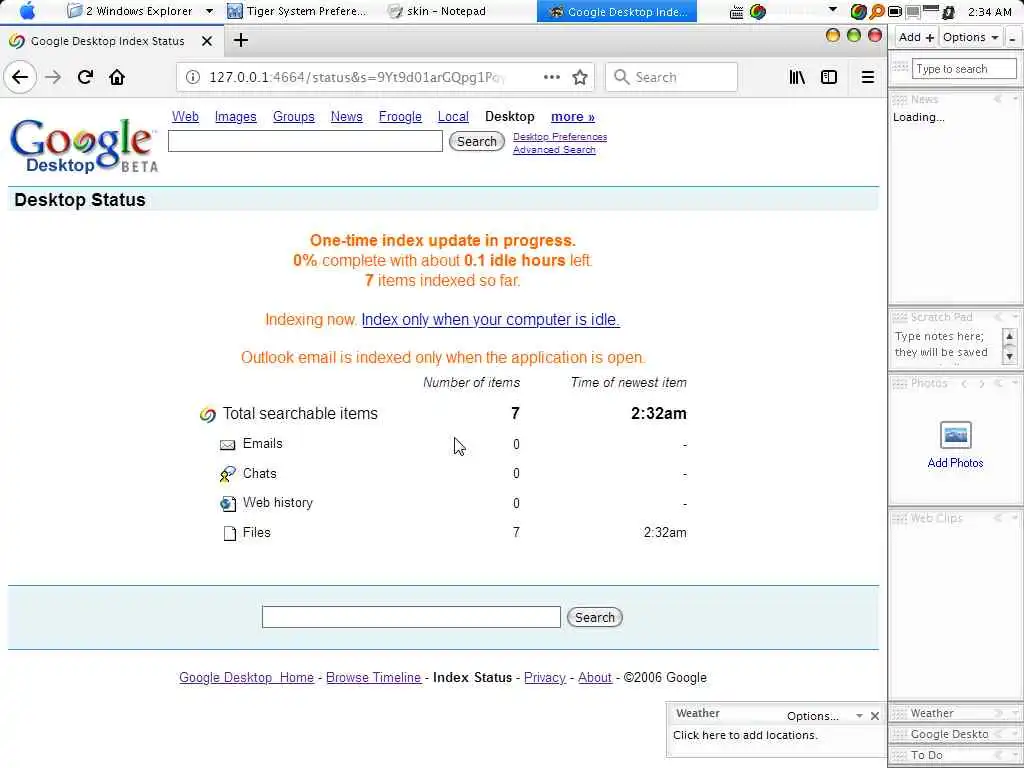This screenshot has width=1024, height=768.
Task: Click the orange magnifier tray icon
Action: [877, 12]
